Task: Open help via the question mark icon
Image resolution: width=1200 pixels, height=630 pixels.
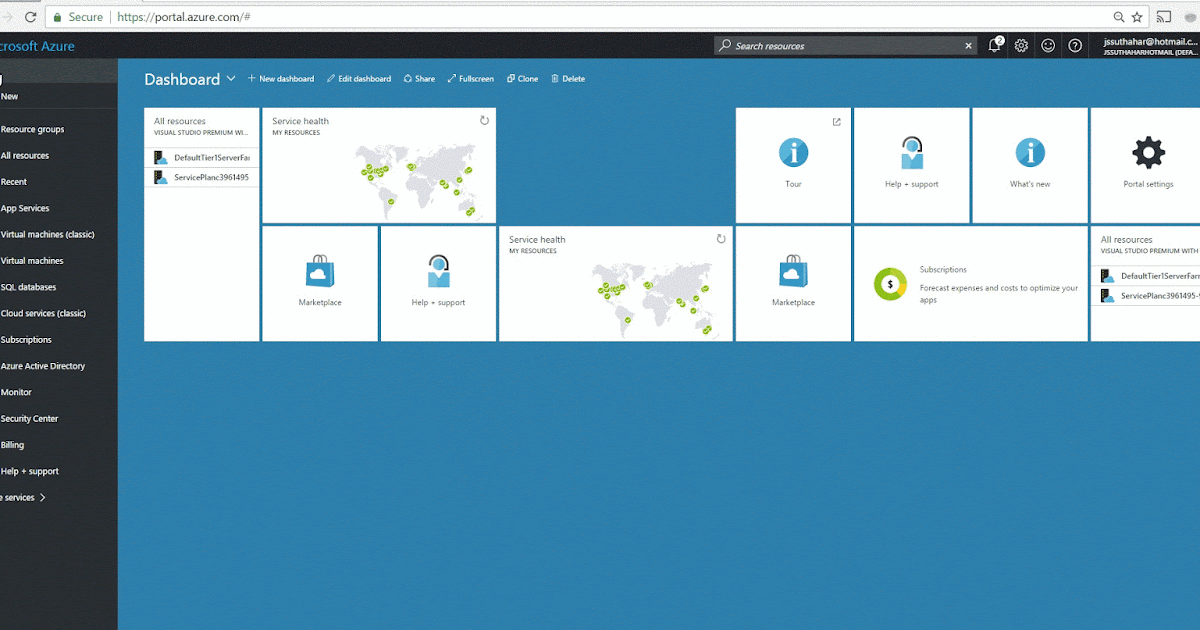Action: pyautogui.click(x=1075, y=45)
